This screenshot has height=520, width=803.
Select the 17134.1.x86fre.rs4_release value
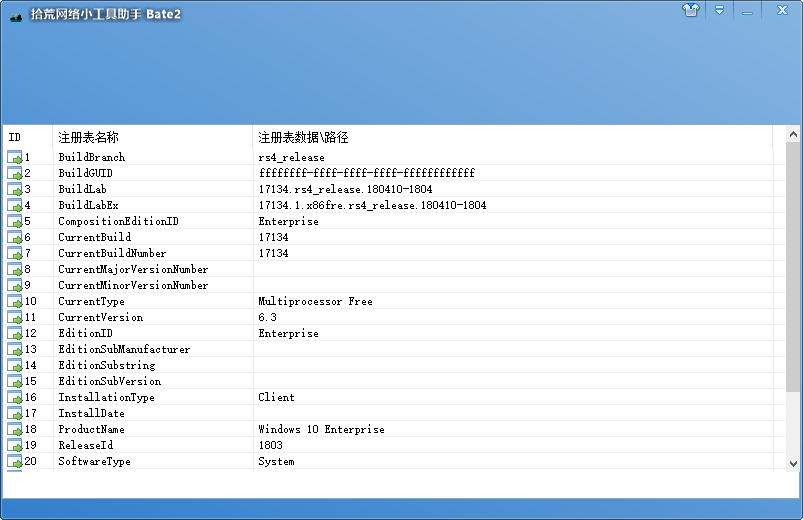coord(372,205)
